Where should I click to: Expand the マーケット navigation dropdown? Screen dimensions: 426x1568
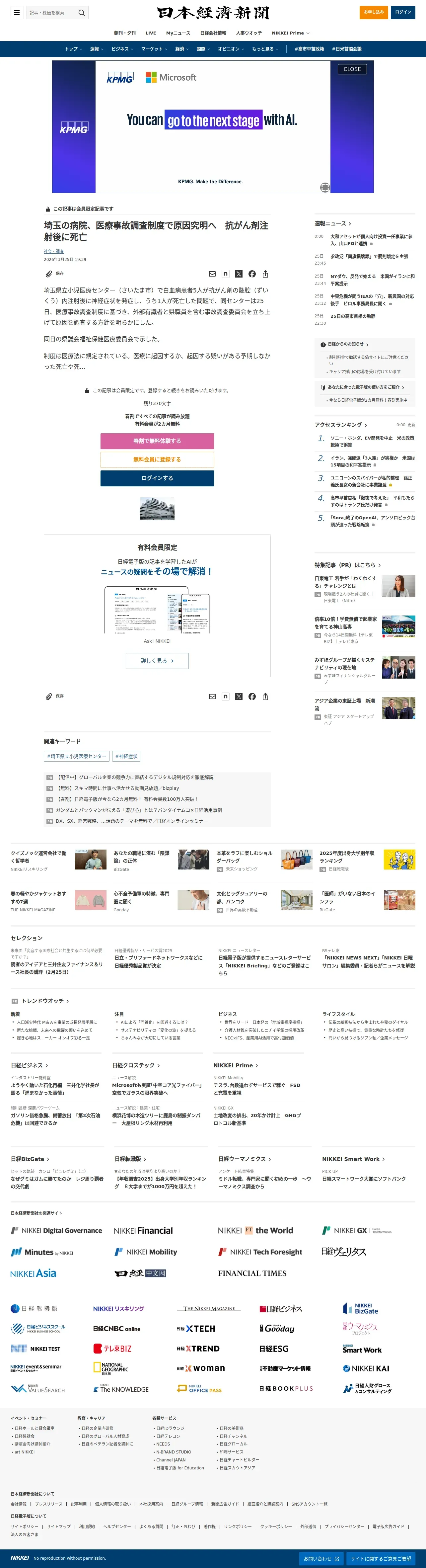tap(154, 49)
